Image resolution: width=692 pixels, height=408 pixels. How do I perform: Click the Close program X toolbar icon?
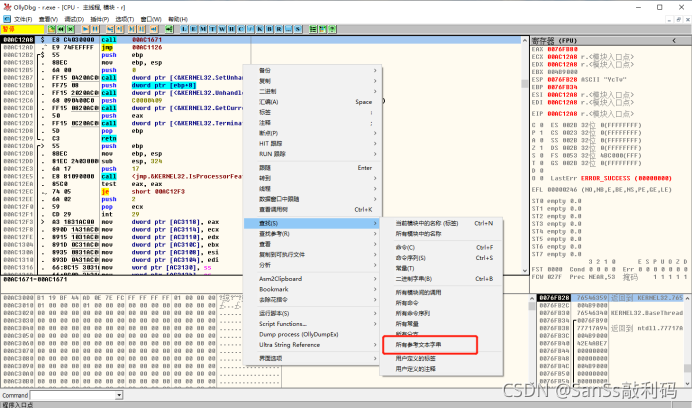pos(70,29)
